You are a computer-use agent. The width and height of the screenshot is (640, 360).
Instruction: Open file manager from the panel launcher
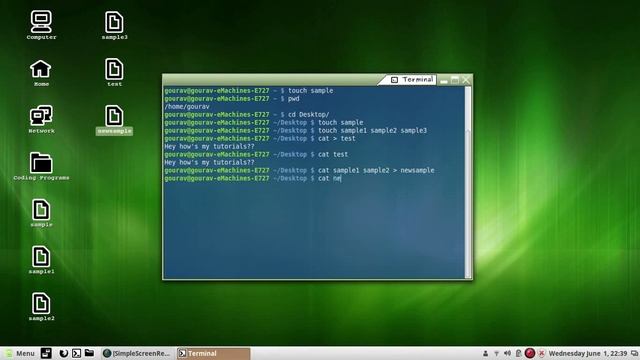pos(89,353)
